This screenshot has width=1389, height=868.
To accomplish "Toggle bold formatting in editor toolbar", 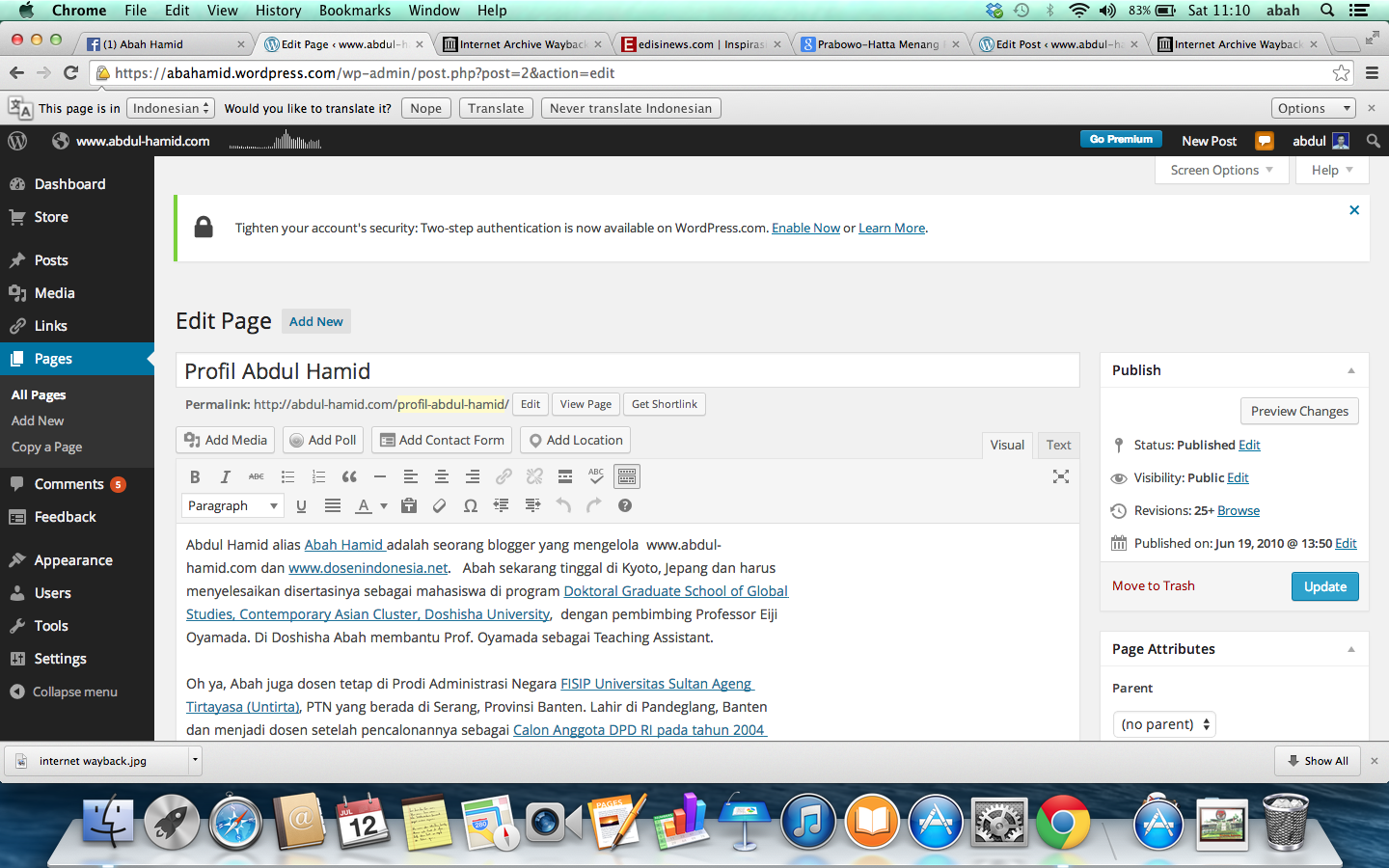I will pos(195,476).
